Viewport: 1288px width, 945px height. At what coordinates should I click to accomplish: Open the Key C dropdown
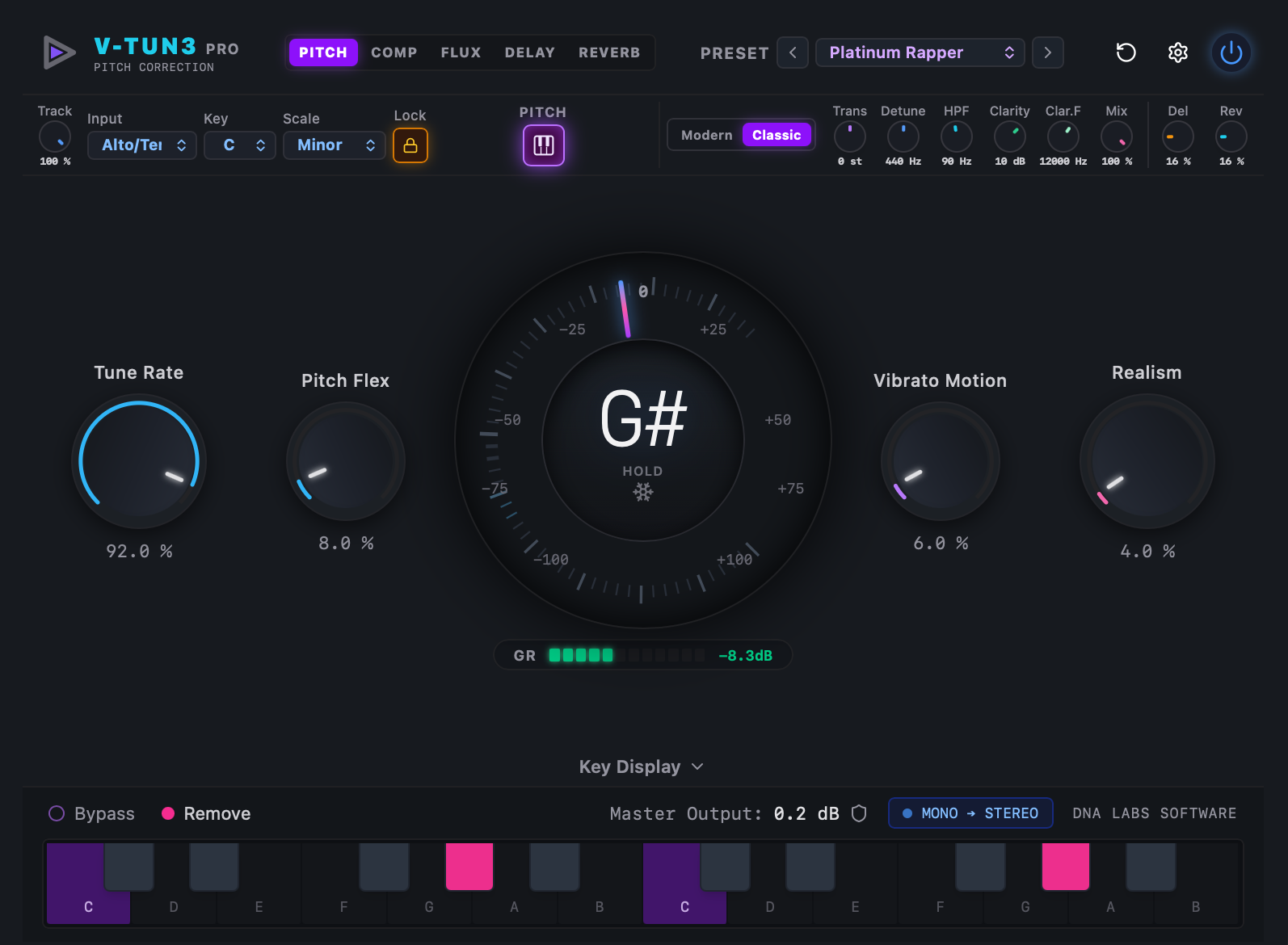pos(240,145)
